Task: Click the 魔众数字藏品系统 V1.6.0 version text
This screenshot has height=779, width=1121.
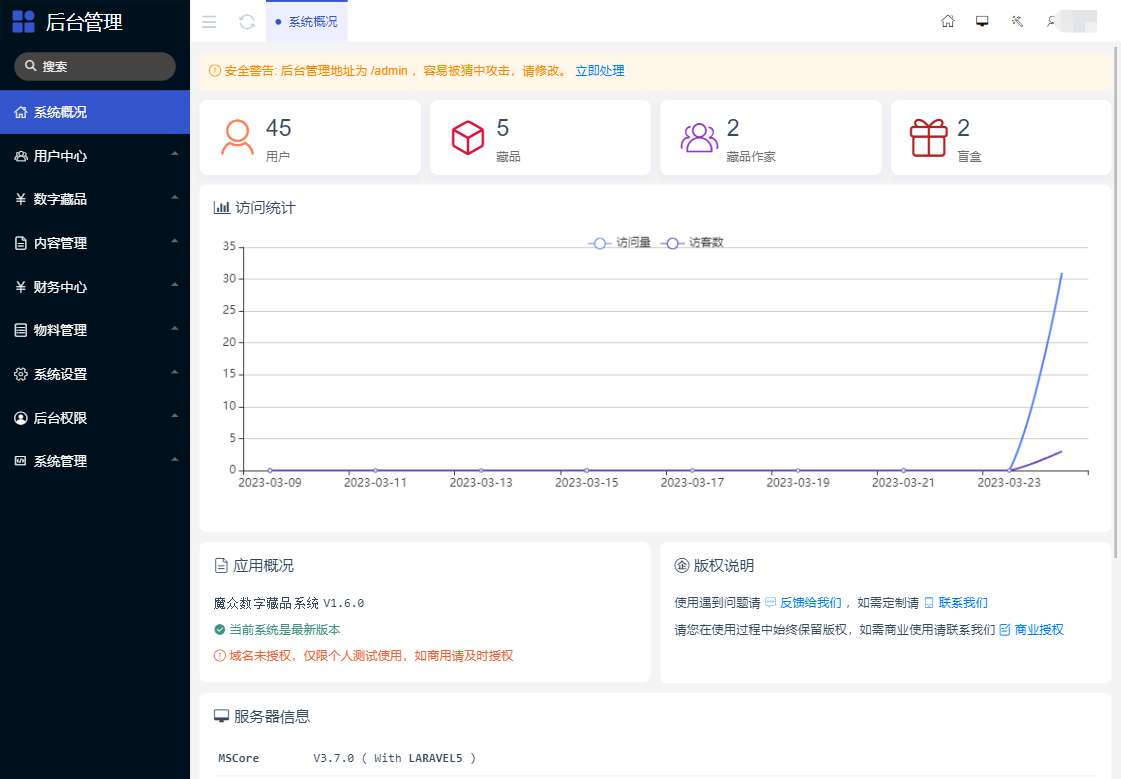Action: point(289,603)
